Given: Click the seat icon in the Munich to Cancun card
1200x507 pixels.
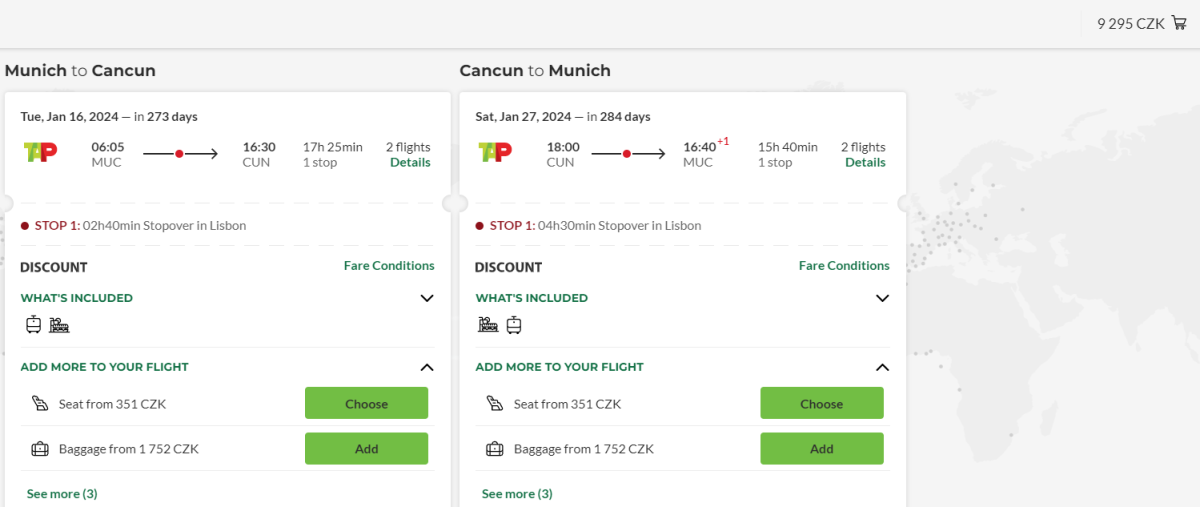Looking at the screenshot, I should [x=39, y=404].
